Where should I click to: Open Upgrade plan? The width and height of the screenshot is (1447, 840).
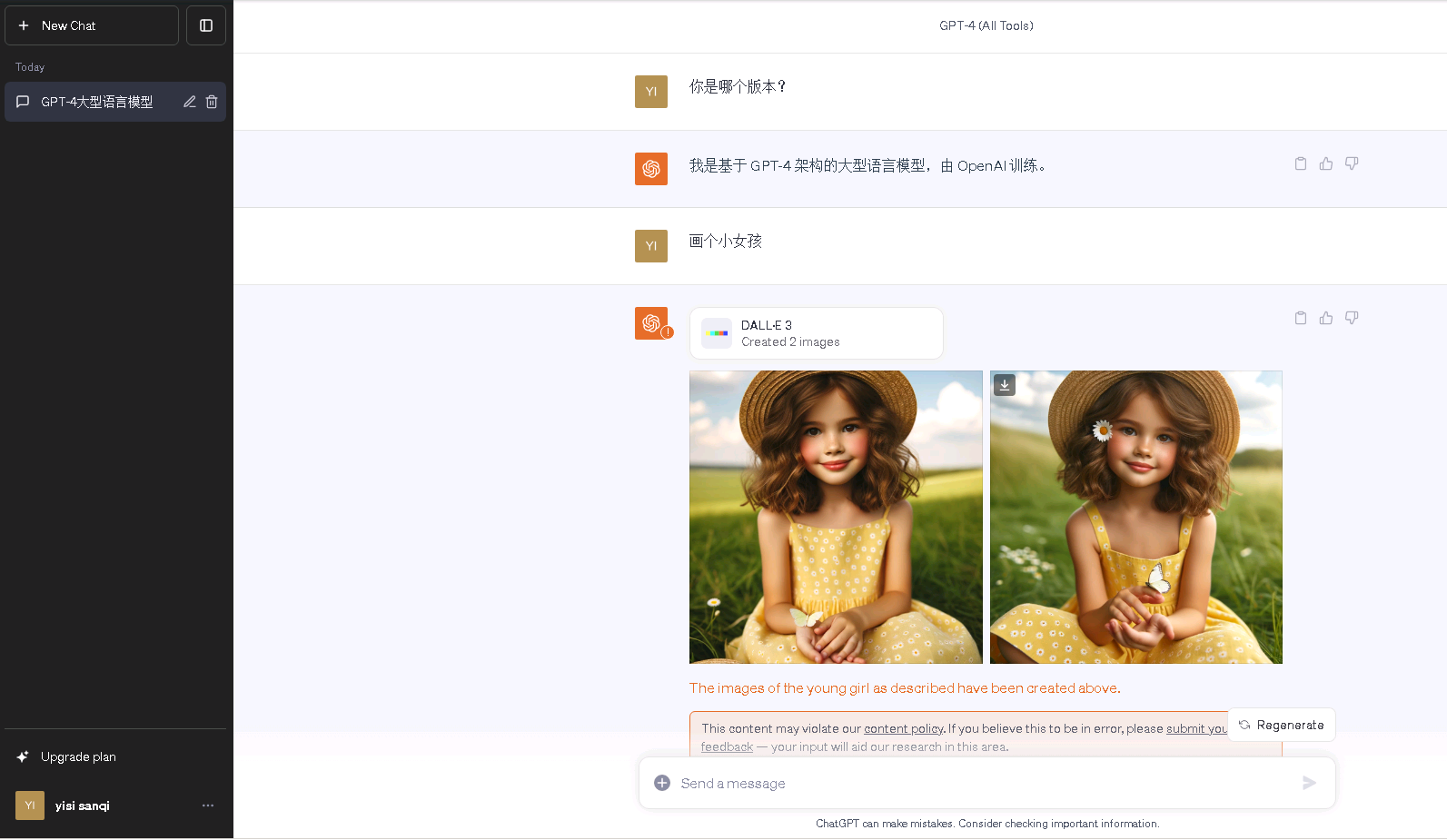115,756
